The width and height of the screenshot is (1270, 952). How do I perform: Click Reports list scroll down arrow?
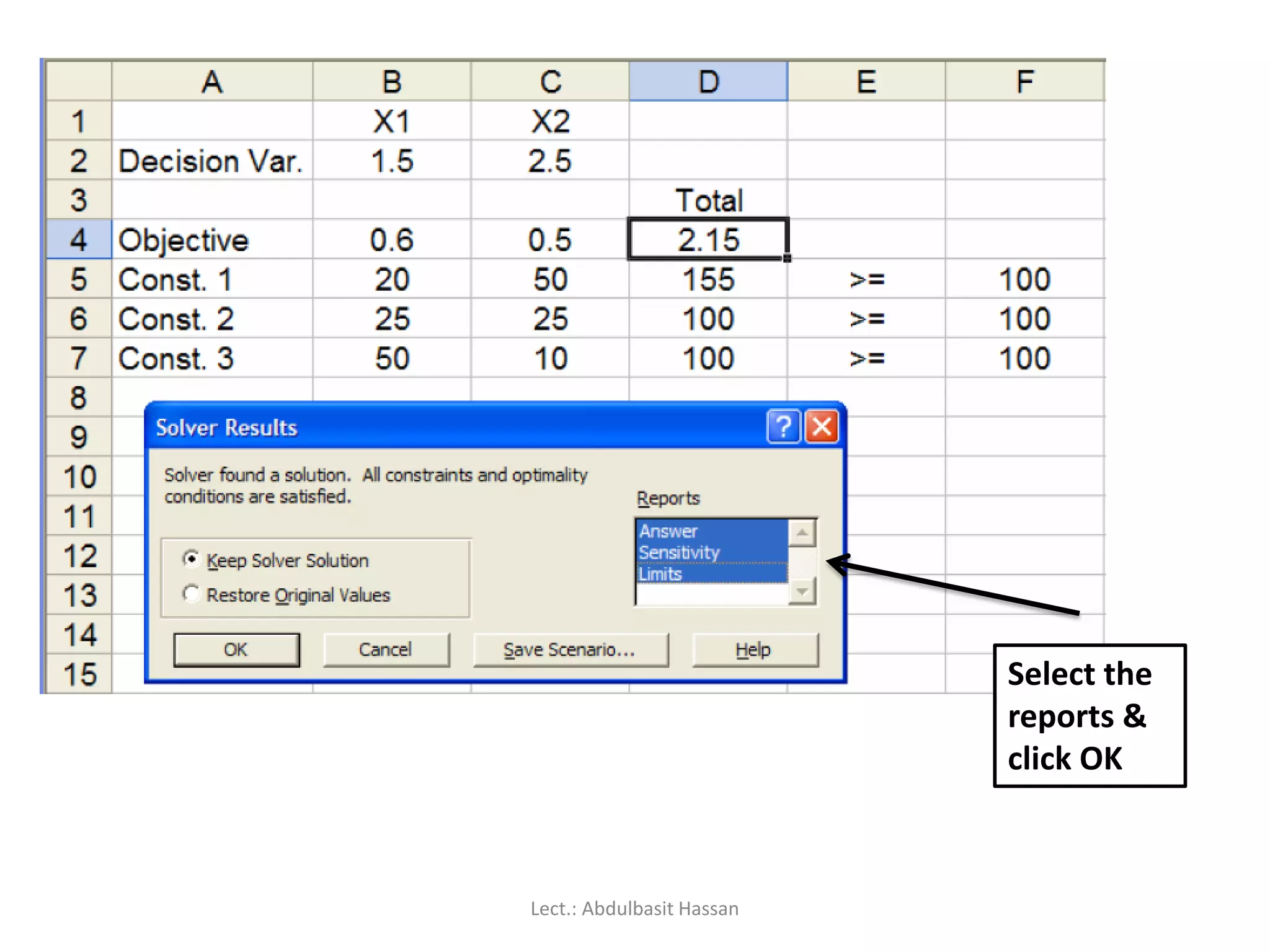(802, 591)
